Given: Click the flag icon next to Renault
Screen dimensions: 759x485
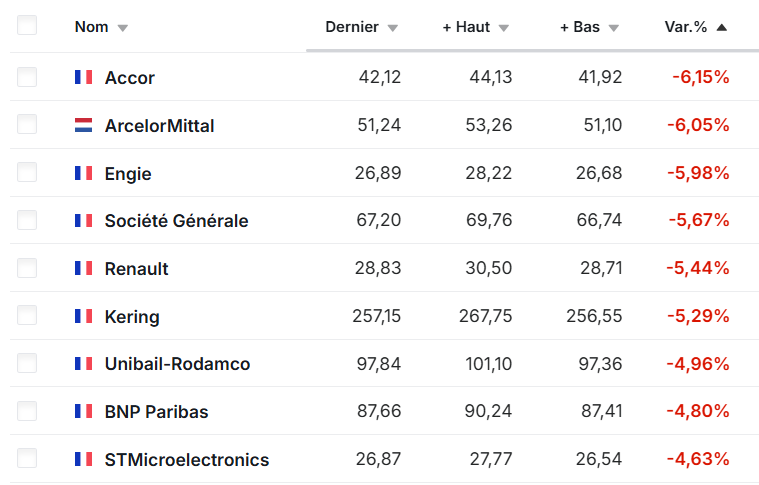Looking at the screenshot, I should (83, 268).
